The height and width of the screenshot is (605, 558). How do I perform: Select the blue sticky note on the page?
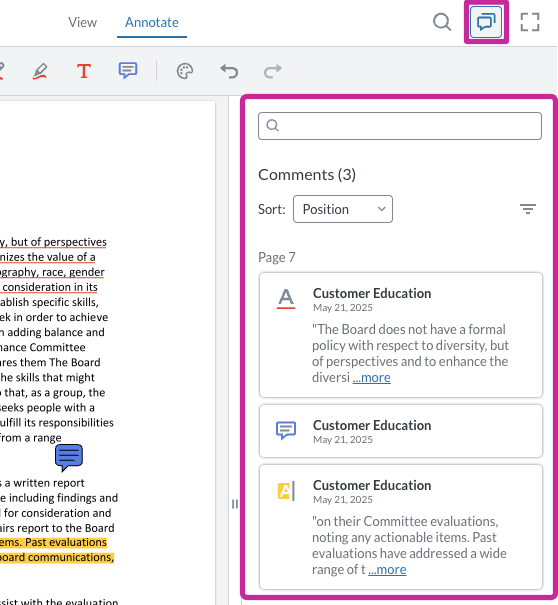[x=69, y=458]
